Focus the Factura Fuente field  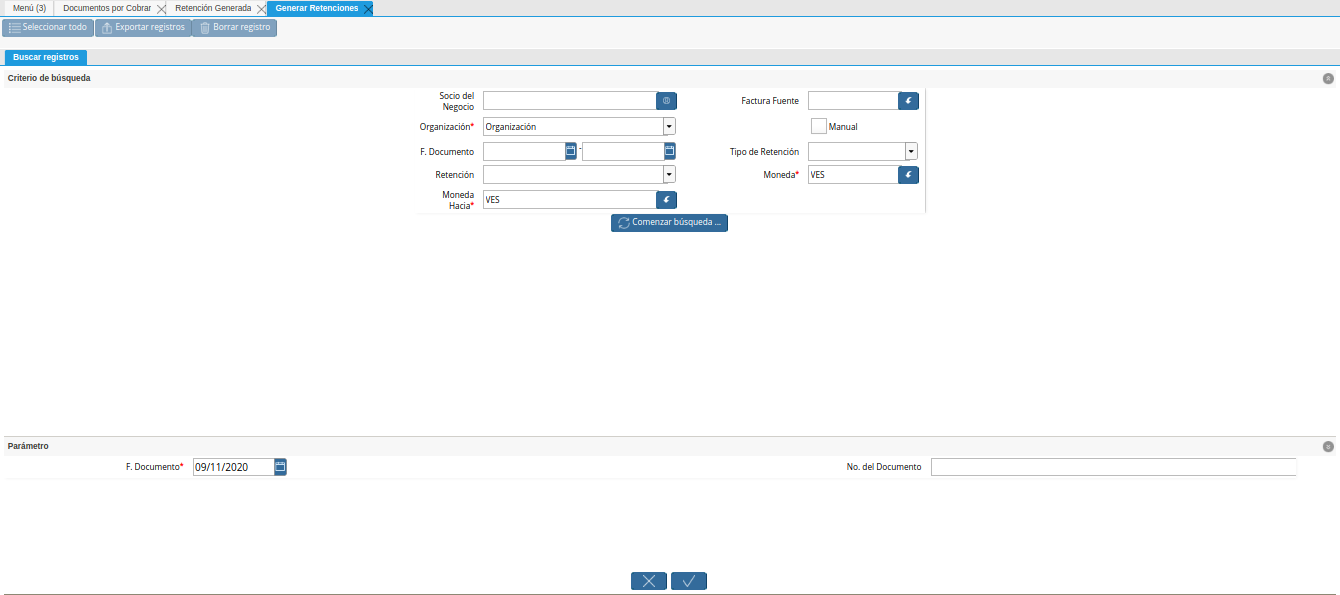pyautogui.click(x=853, y=101)
